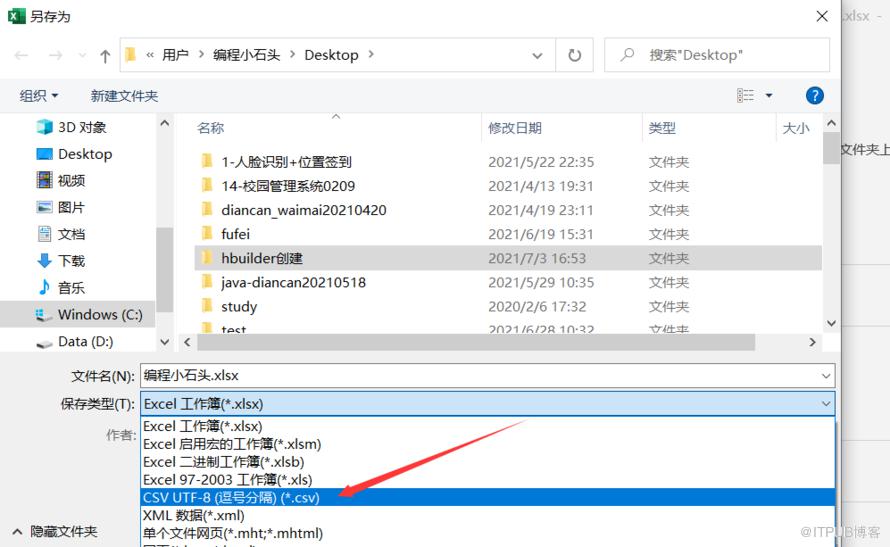The image size is (890, 547).
Task: Close the 另存为 dialog
Action: [822, 16]
